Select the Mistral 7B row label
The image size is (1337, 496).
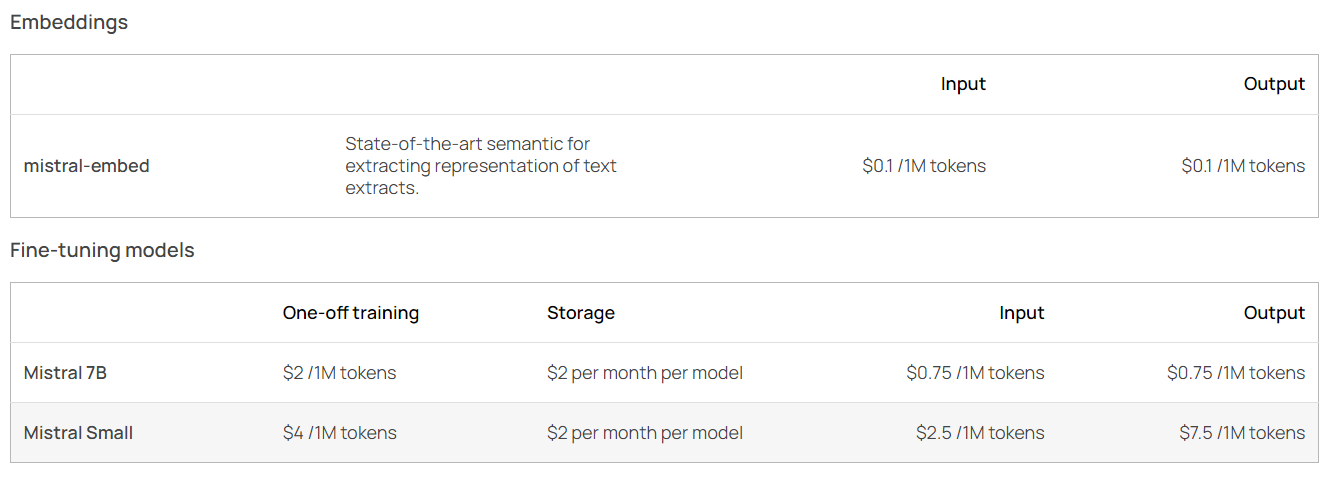(x=65, y=373)
